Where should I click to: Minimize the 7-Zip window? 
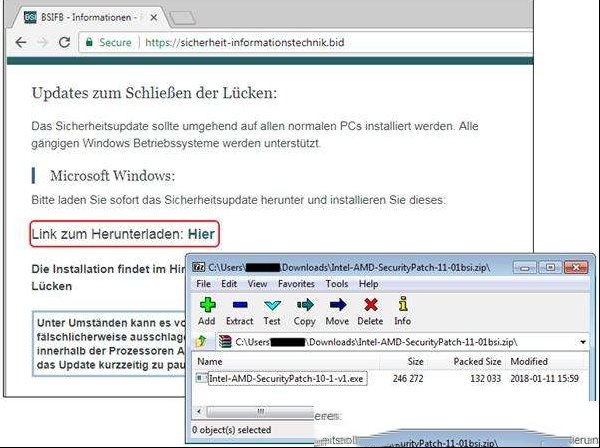(525, 267)
